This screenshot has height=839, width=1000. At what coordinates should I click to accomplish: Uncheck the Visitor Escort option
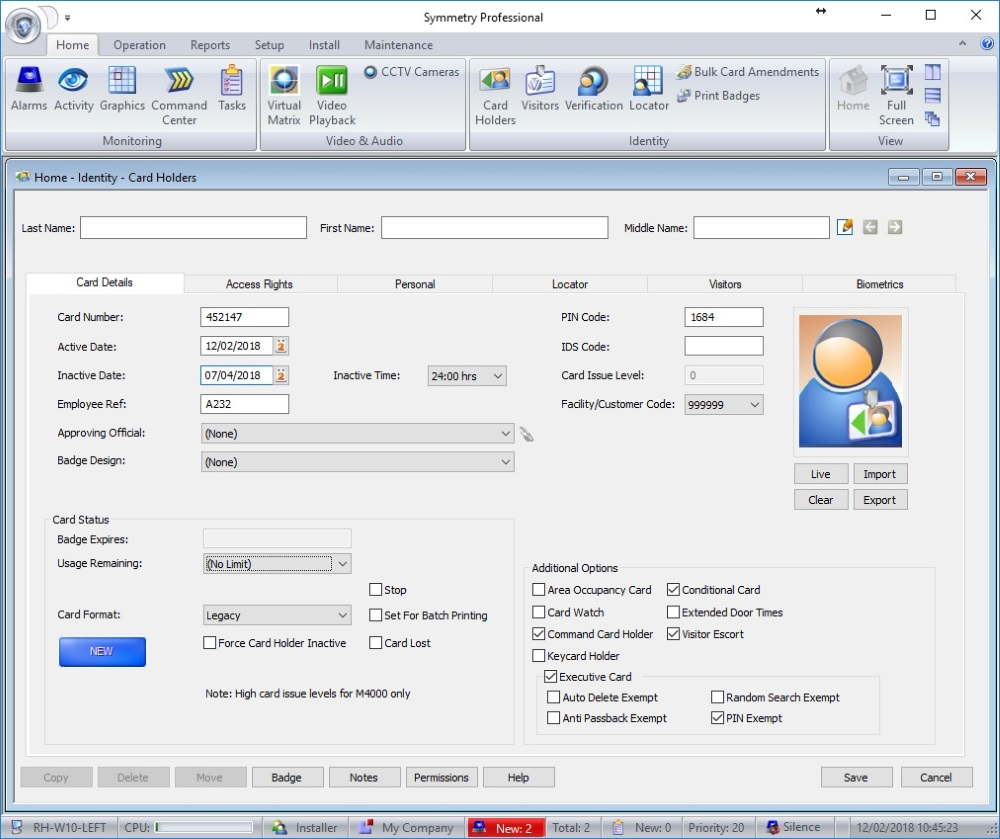coord(674,634)
